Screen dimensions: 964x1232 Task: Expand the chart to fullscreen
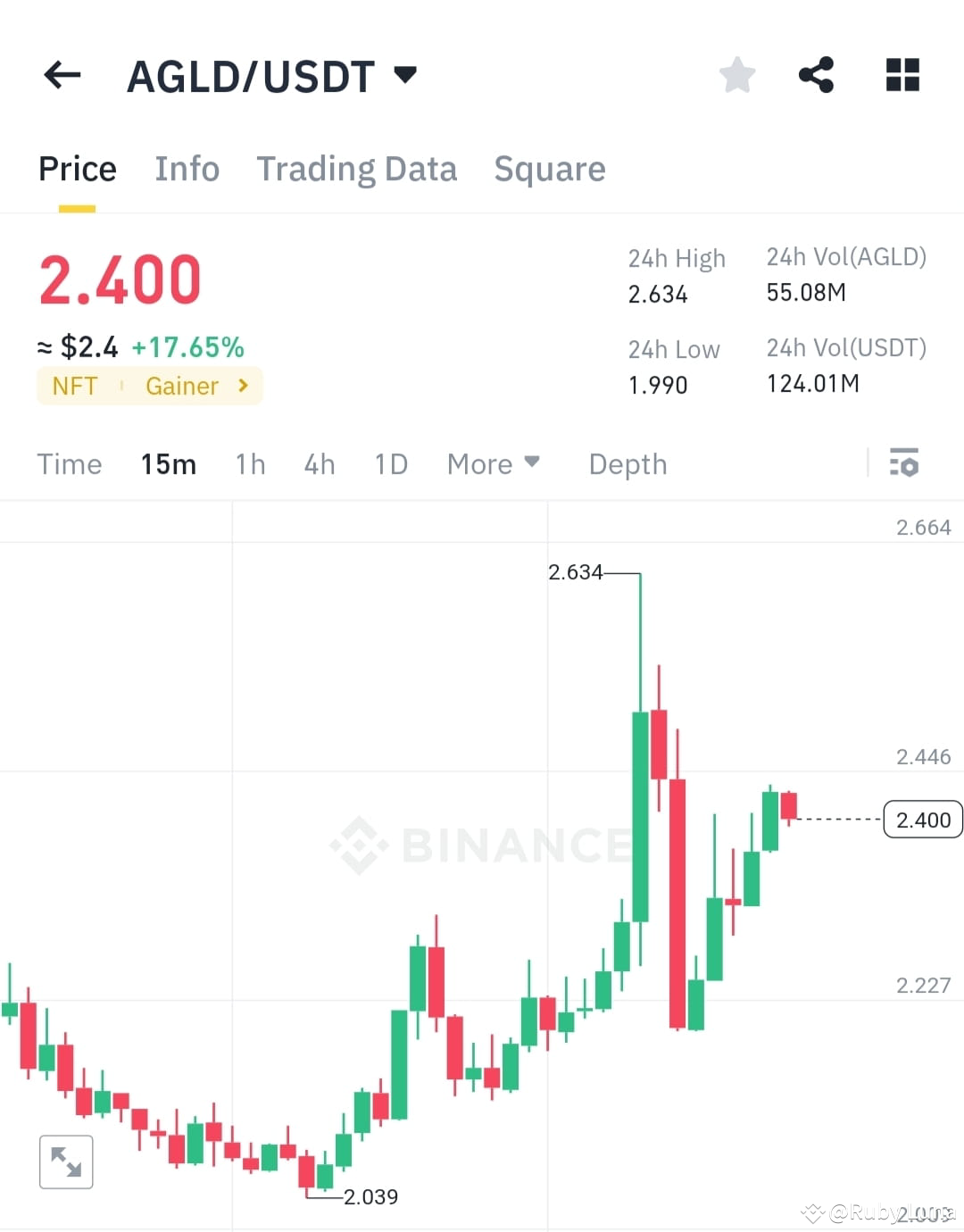coord(66,1161)
